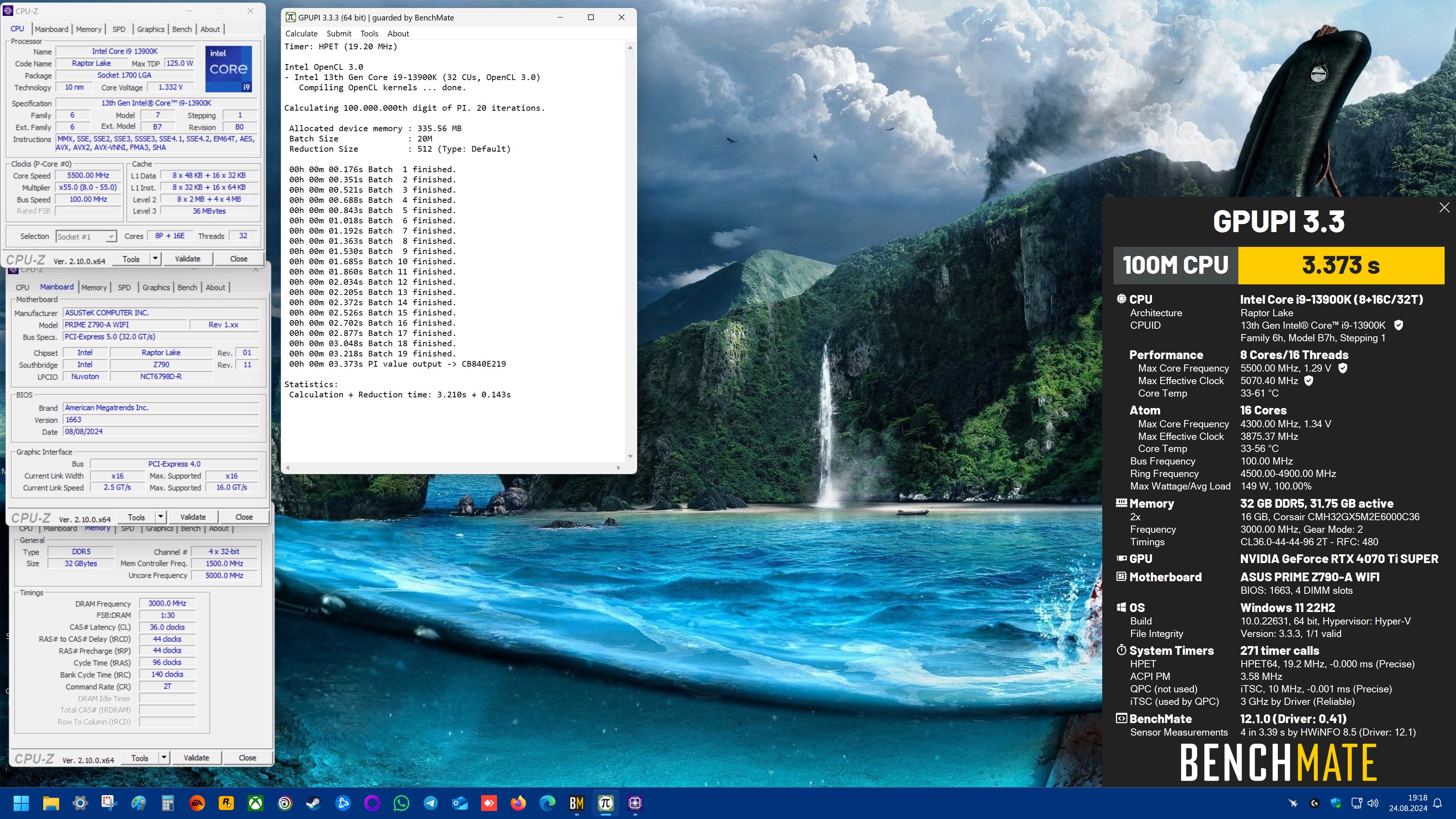Image resolution: width=1456 pixels, height=819 pixels.
Task: Click the PRIME Z790-A WIFI model field
Action: pos(125,325)
